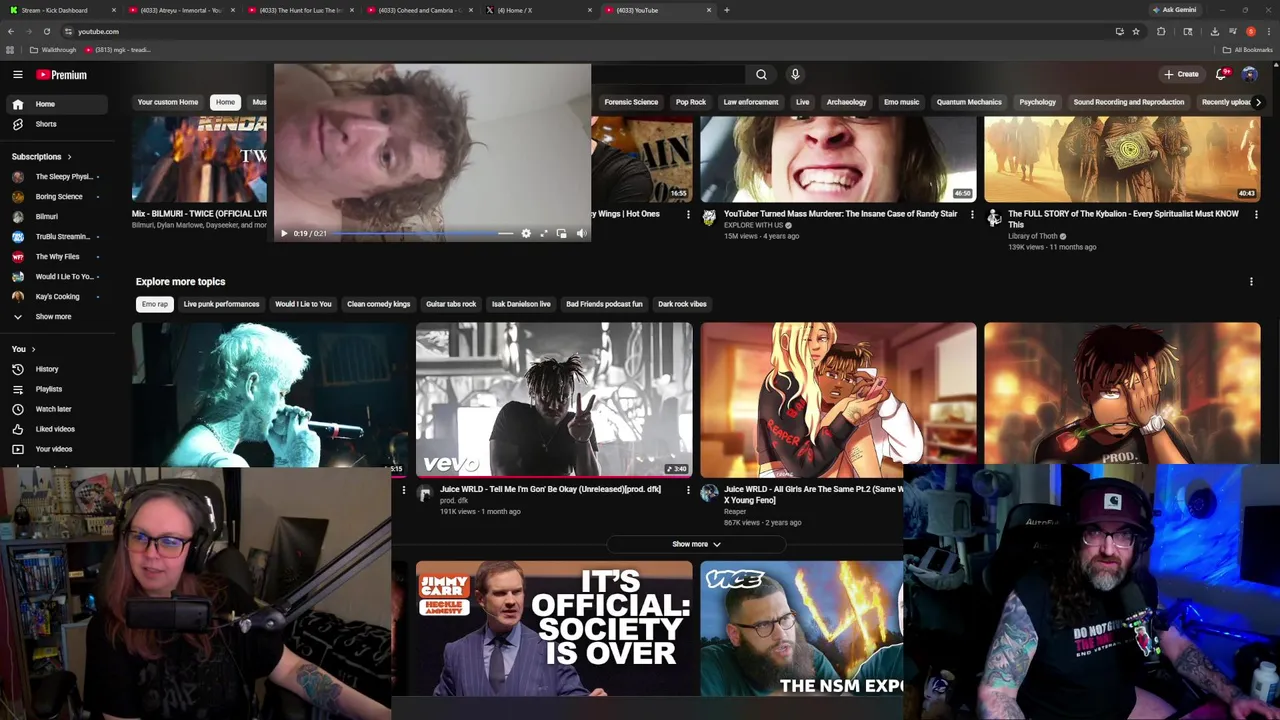Viewport: 1280px width, 720px height.
Task: Mute the video preview with the speaker icon
Action: (581, 233)
